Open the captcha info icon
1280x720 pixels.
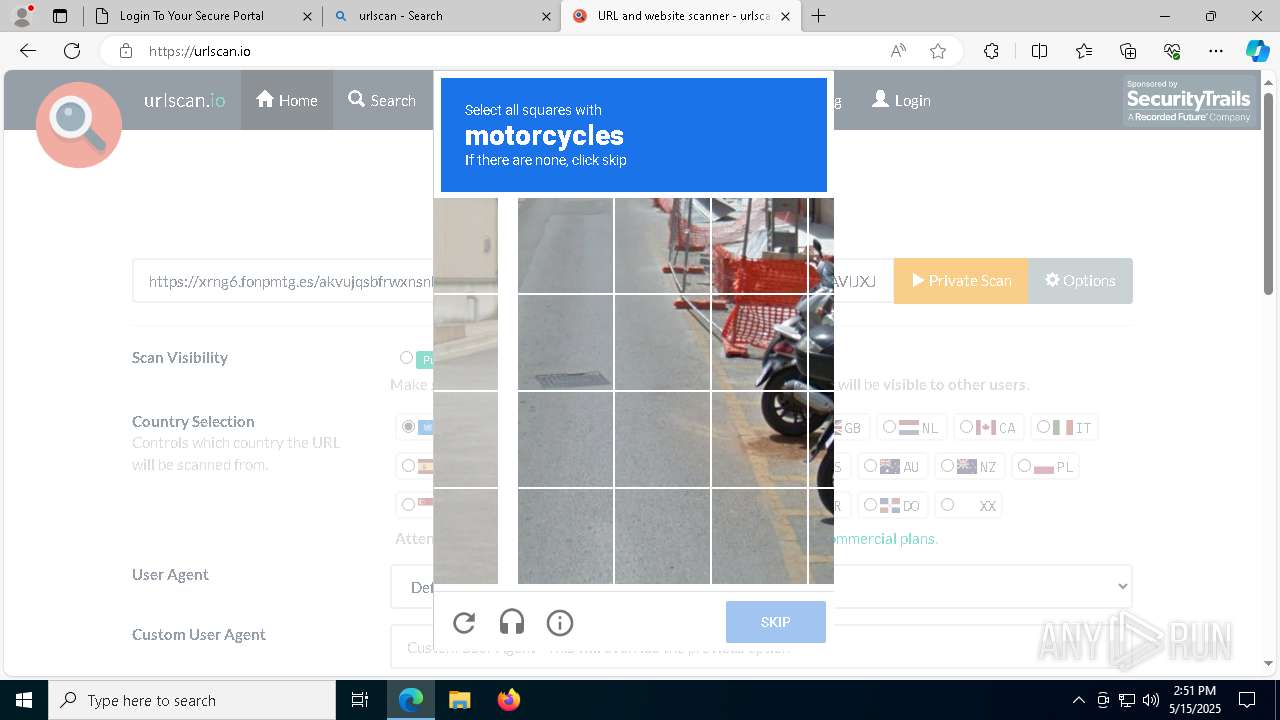(560, 623)
